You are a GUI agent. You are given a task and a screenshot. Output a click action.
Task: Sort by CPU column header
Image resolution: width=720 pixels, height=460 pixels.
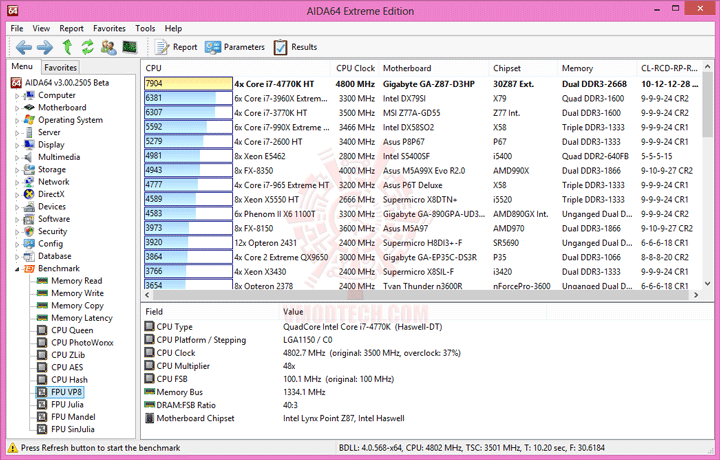coord(236,68)
